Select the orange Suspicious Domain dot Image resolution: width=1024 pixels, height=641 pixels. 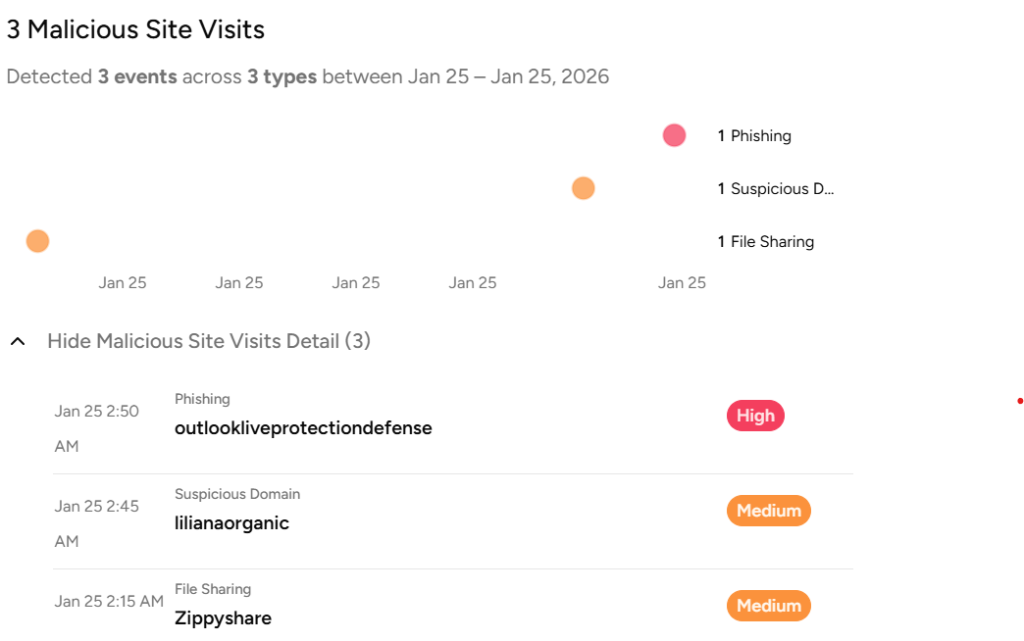tap(583, 188)
